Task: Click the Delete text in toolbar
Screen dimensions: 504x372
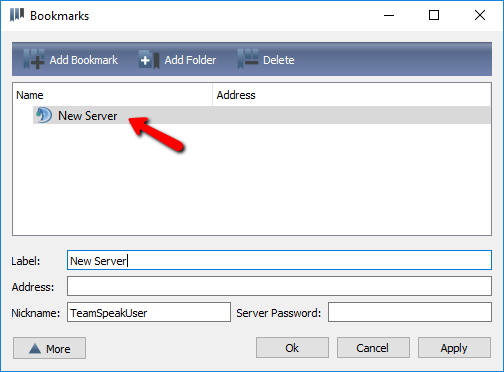Action: (x=279, y=60)
